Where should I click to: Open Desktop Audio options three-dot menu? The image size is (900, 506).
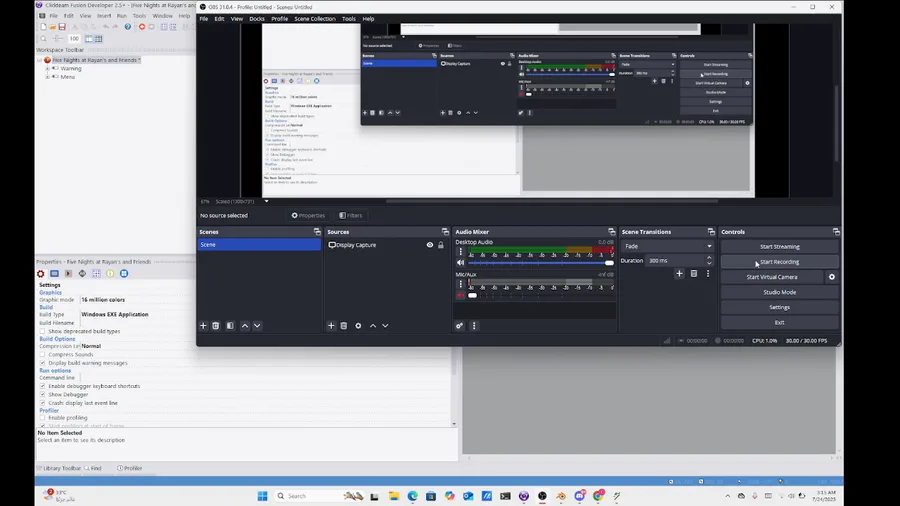coord(460,251)
